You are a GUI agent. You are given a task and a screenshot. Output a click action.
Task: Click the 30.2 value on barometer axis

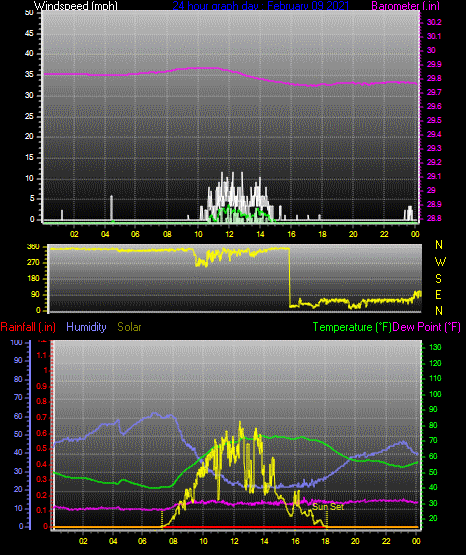pyautogui.click(x=434, y=22)
